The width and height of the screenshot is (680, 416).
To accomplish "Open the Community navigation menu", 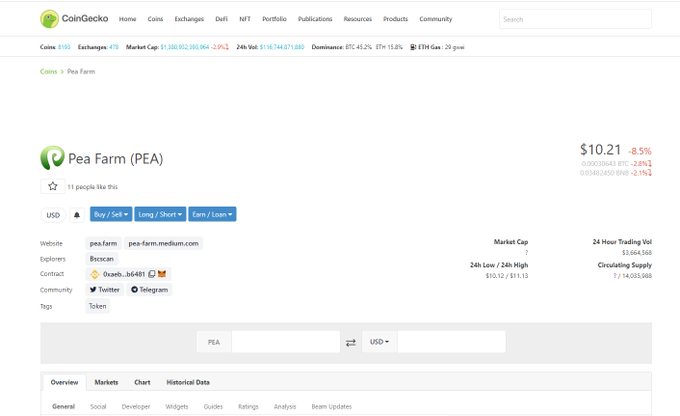I will (x=436, y=19).
